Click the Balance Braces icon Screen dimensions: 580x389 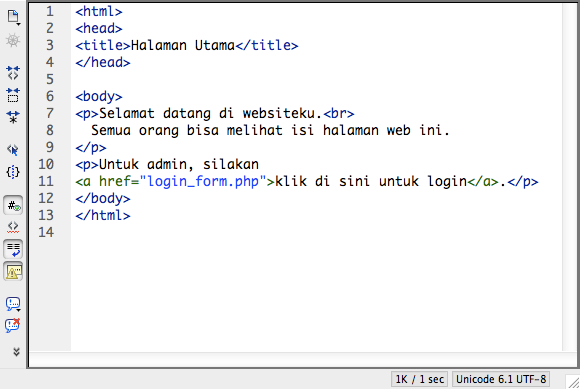pos(13,172)
